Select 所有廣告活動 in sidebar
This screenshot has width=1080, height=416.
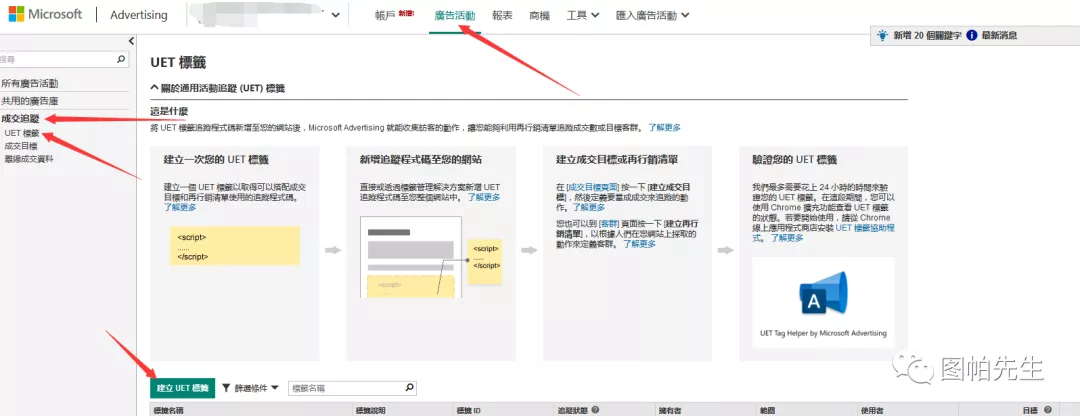30,83
